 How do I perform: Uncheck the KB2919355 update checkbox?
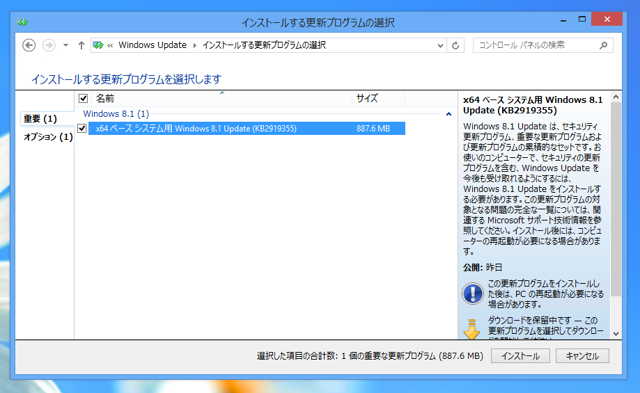coord(82,128)
